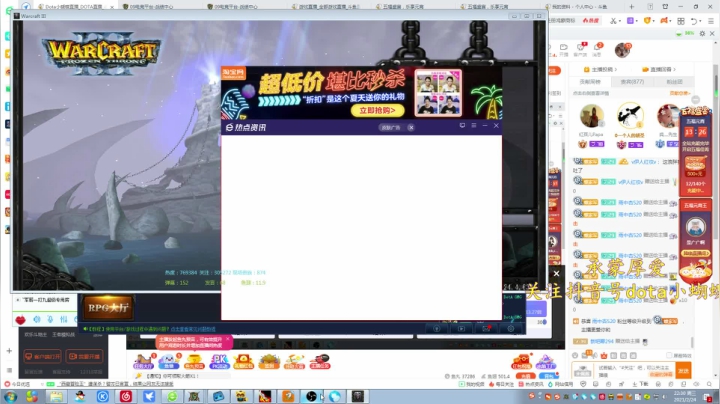Select the 贵宾(877) tab

click(632, 82)
